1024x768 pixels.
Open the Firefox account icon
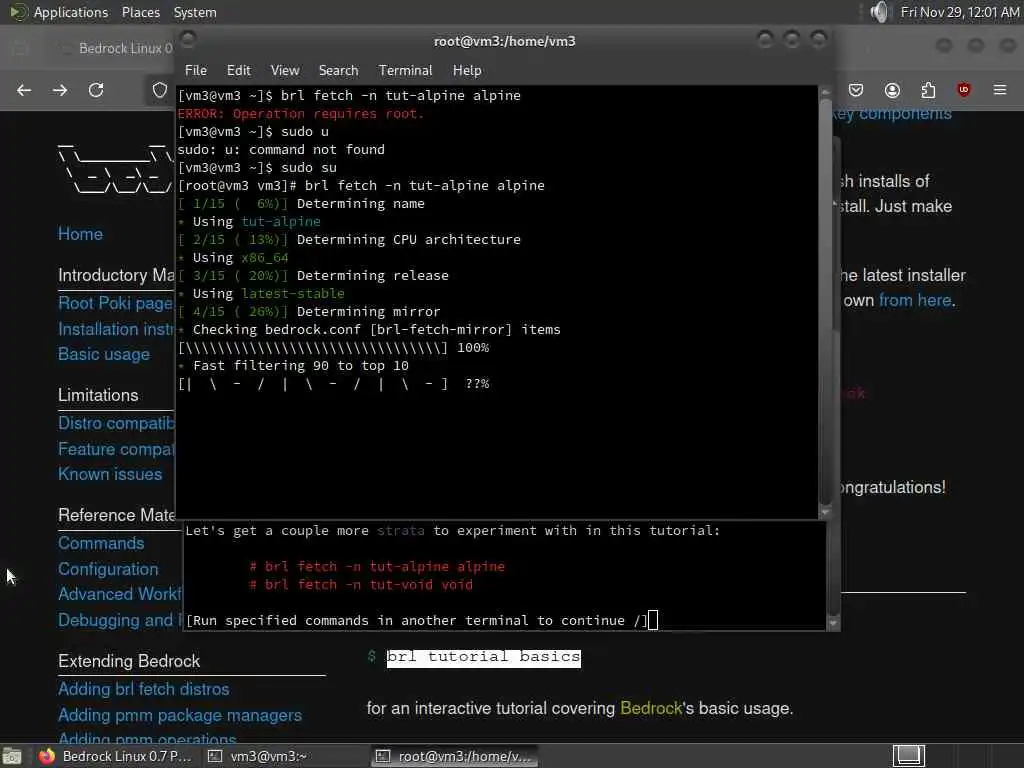(x=892, y=90)
